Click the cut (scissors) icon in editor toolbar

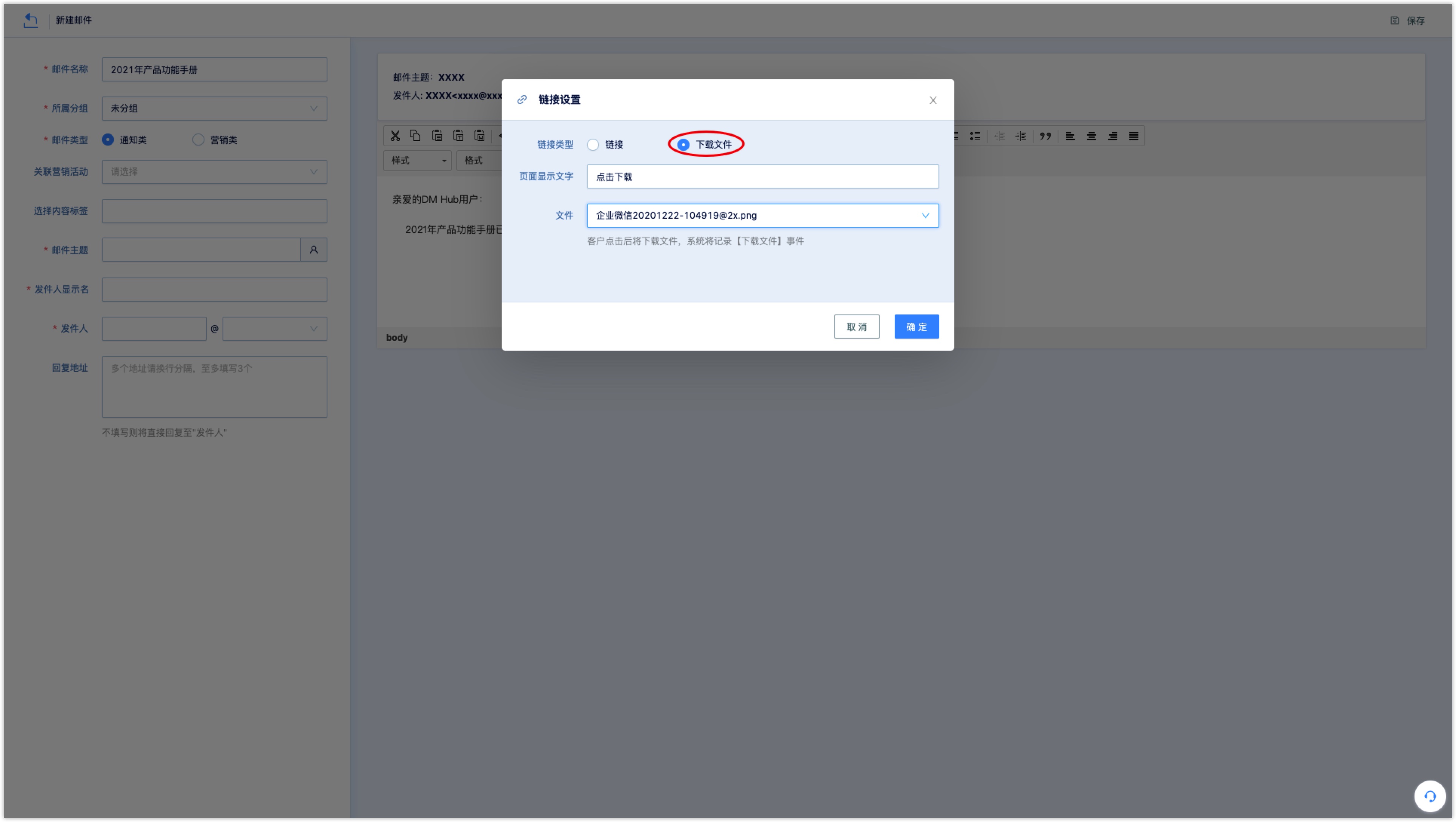pos(395,136)
